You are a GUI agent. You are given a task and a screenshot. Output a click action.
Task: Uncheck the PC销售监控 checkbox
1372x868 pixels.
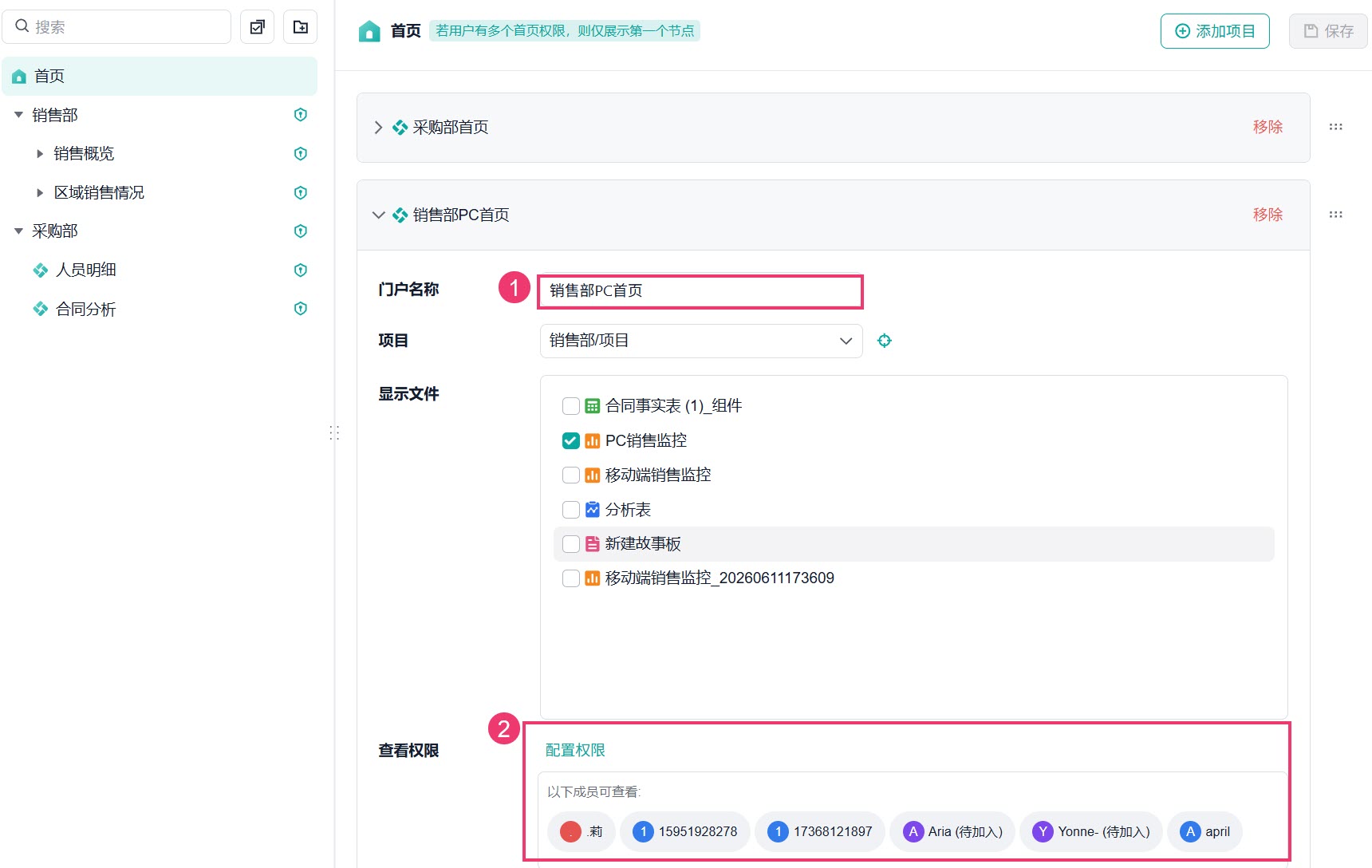[x=571, y=440]
